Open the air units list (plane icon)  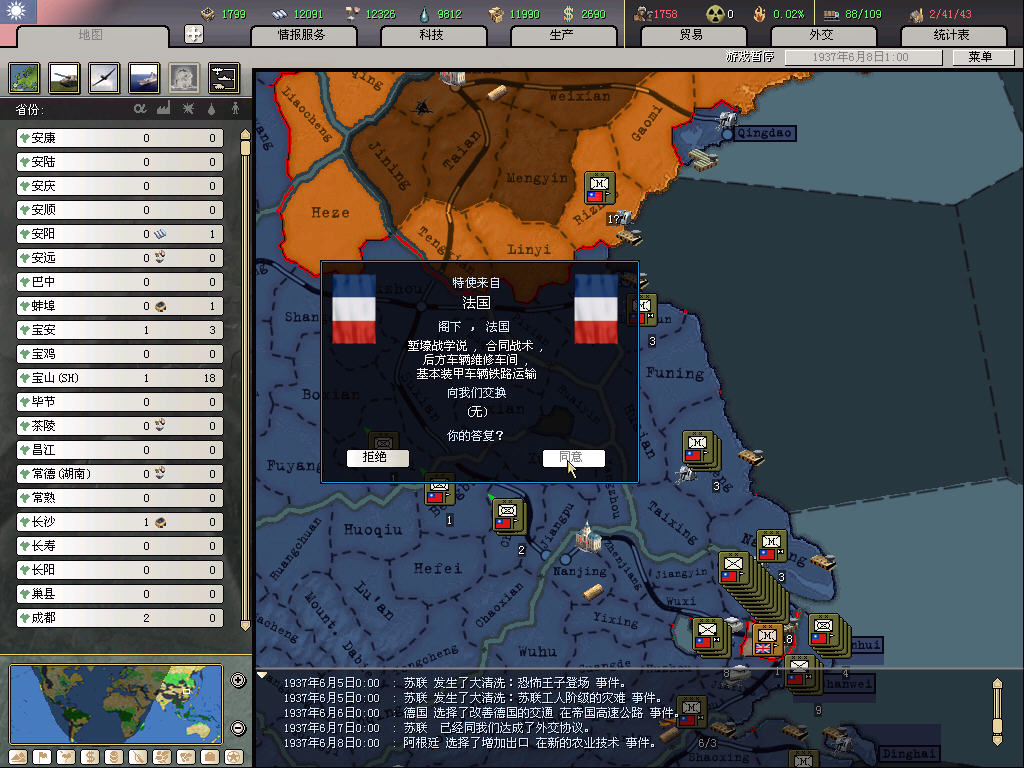click(x=104, y=78)
